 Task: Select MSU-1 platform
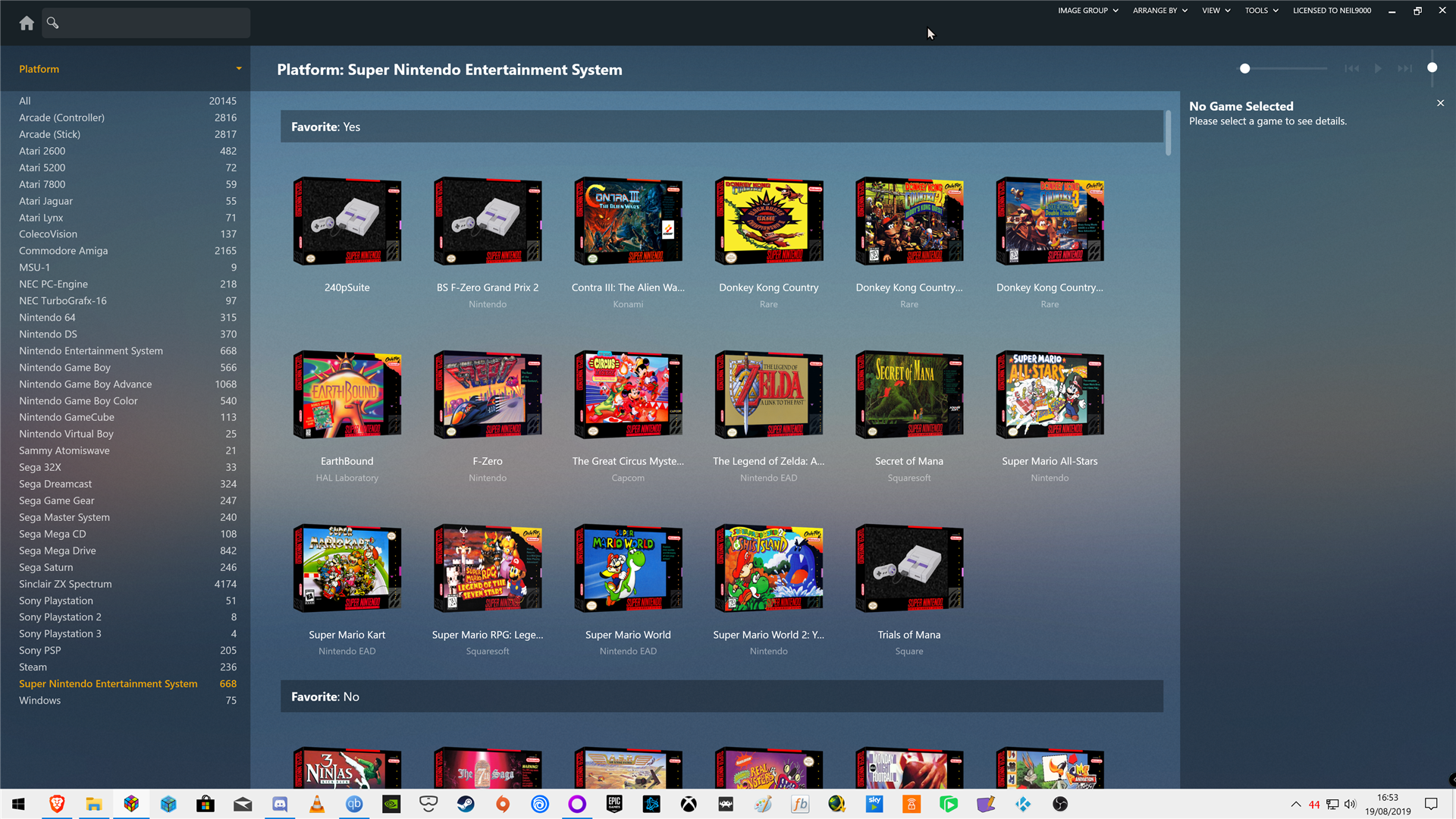click(127, 268)
